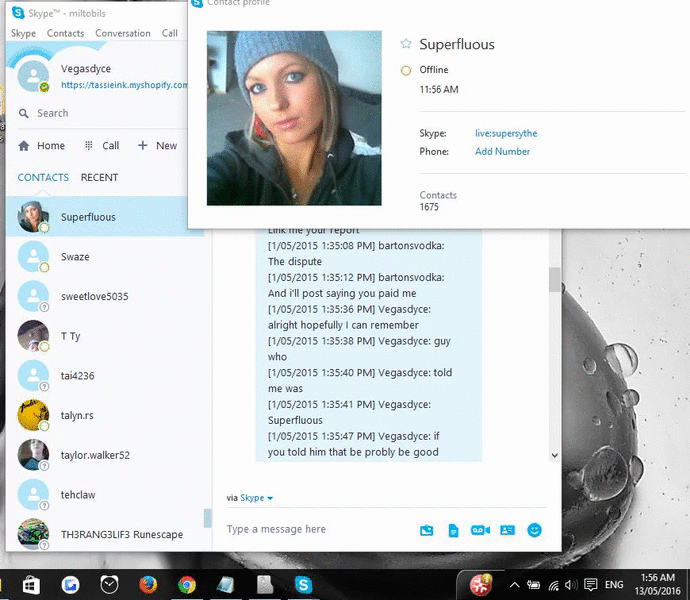
Task: Click the contacts list scrollbar thumb
Action: click(207, 518)
